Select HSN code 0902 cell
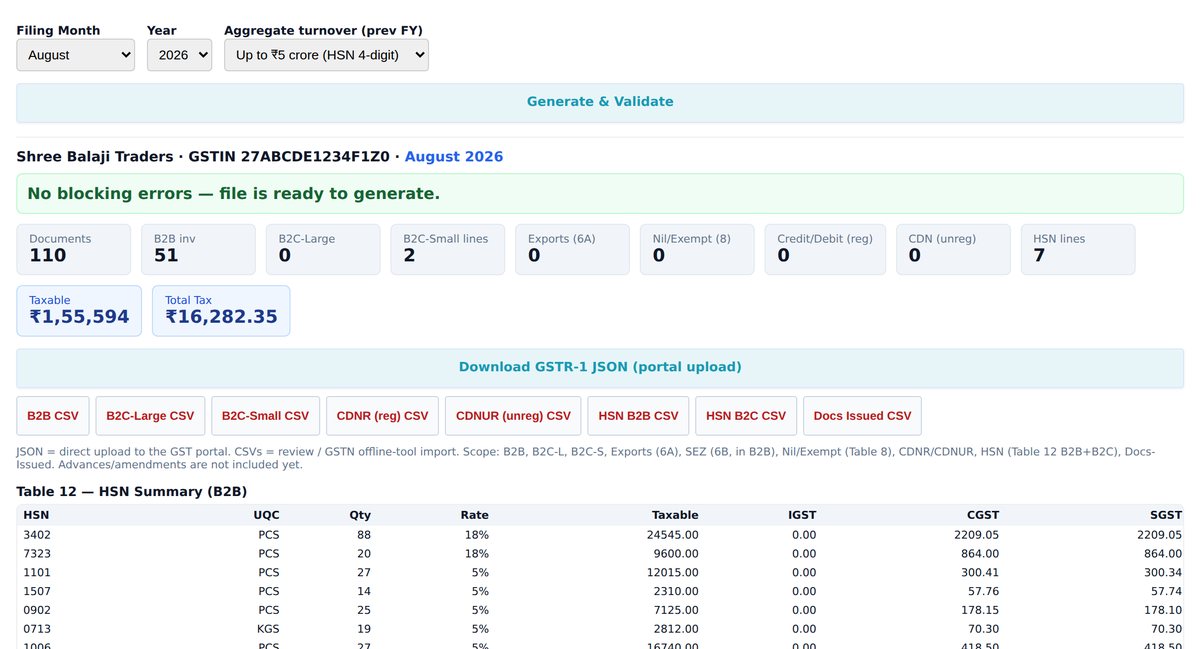The image size is (1200, 649). coord(37,611)
